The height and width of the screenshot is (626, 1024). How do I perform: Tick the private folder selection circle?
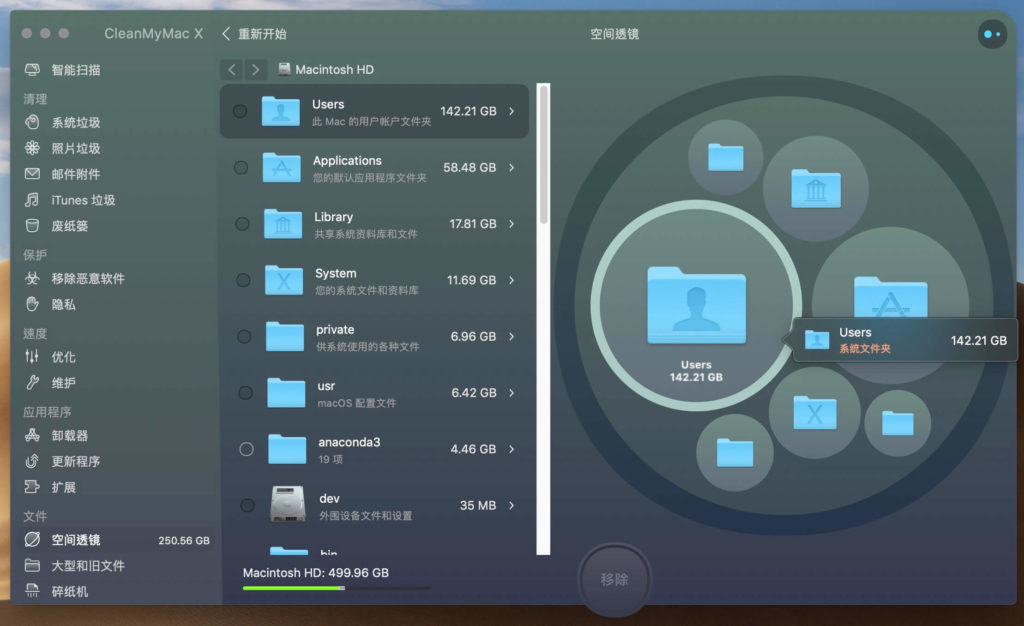coord(244,336)
